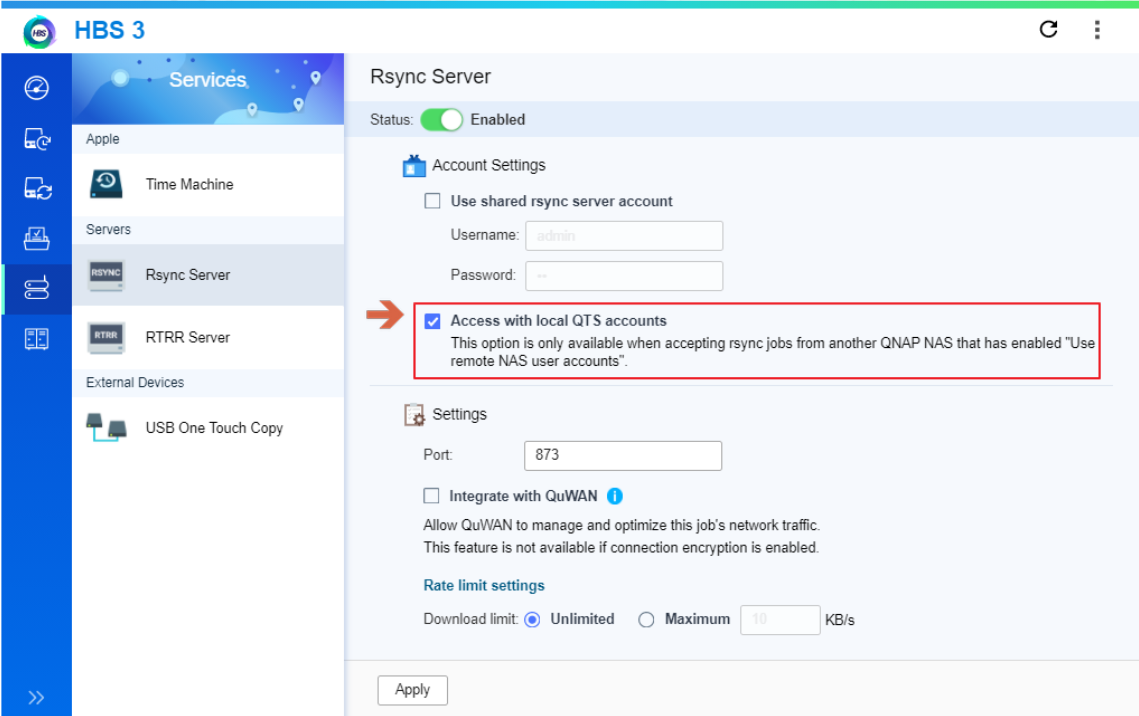Expand the collapsed sidebar with double arrows
Image resolution: width=1139 pixels, height=716 pixels.
coord(37,697)
